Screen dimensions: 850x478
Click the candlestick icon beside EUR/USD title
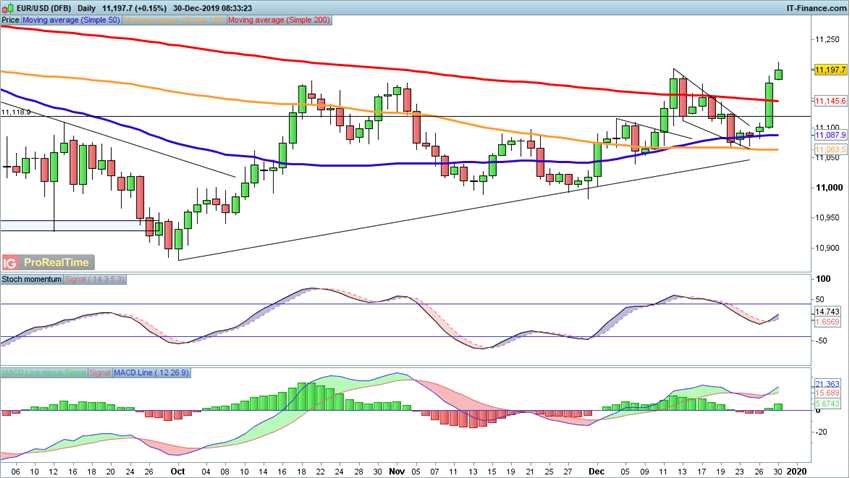(9, 8)
